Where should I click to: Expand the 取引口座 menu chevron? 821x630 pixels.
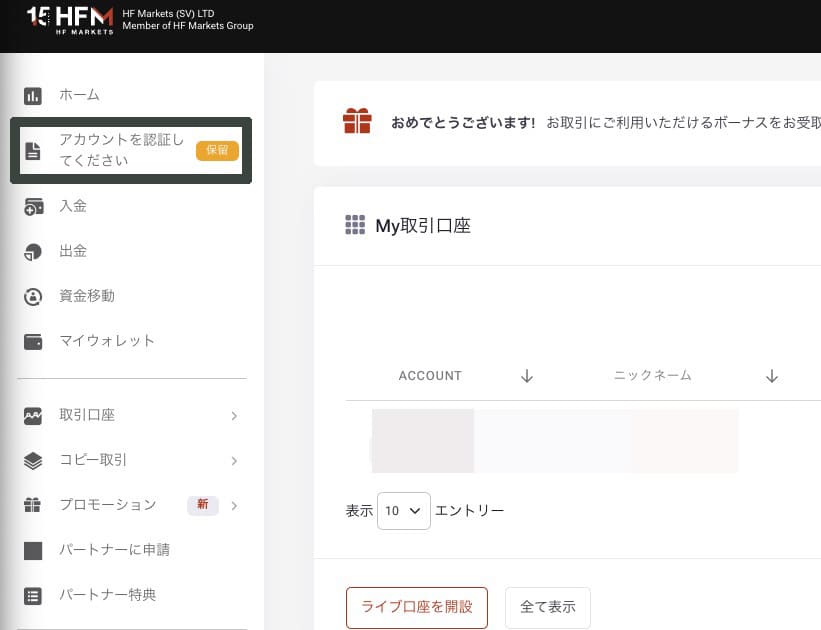pyautogui.click(x=234, y=416)
